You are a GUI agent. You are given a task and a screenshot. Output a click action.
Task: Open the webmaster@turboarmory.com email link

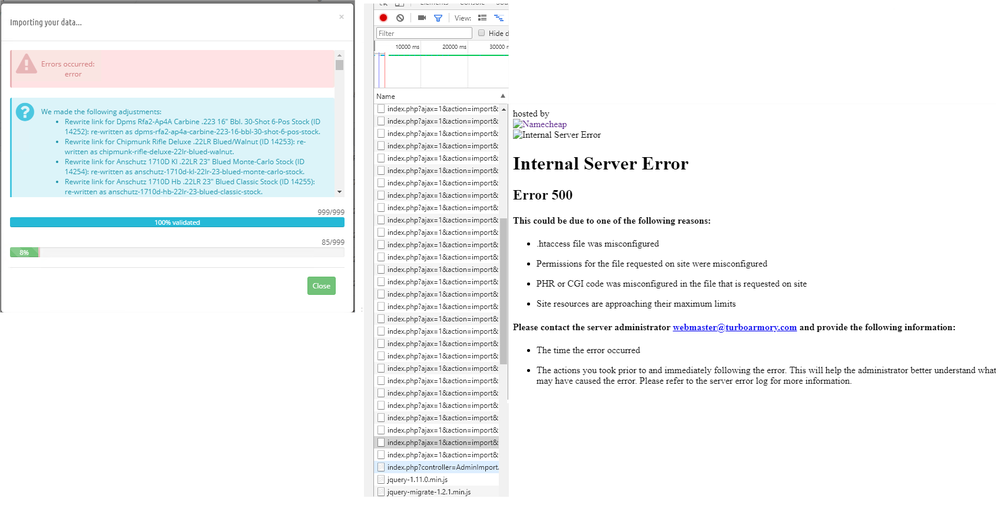point(735,328)
